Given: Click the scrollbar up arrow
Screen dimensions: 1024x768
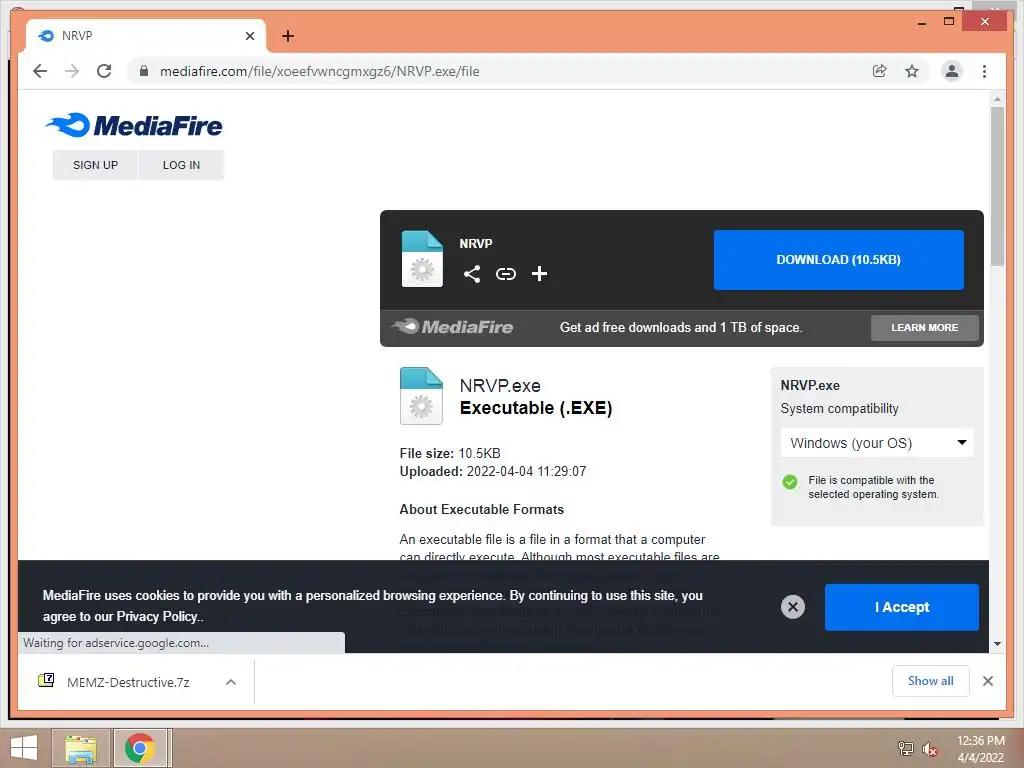Looking at the screenshot, I should [997, 99].
